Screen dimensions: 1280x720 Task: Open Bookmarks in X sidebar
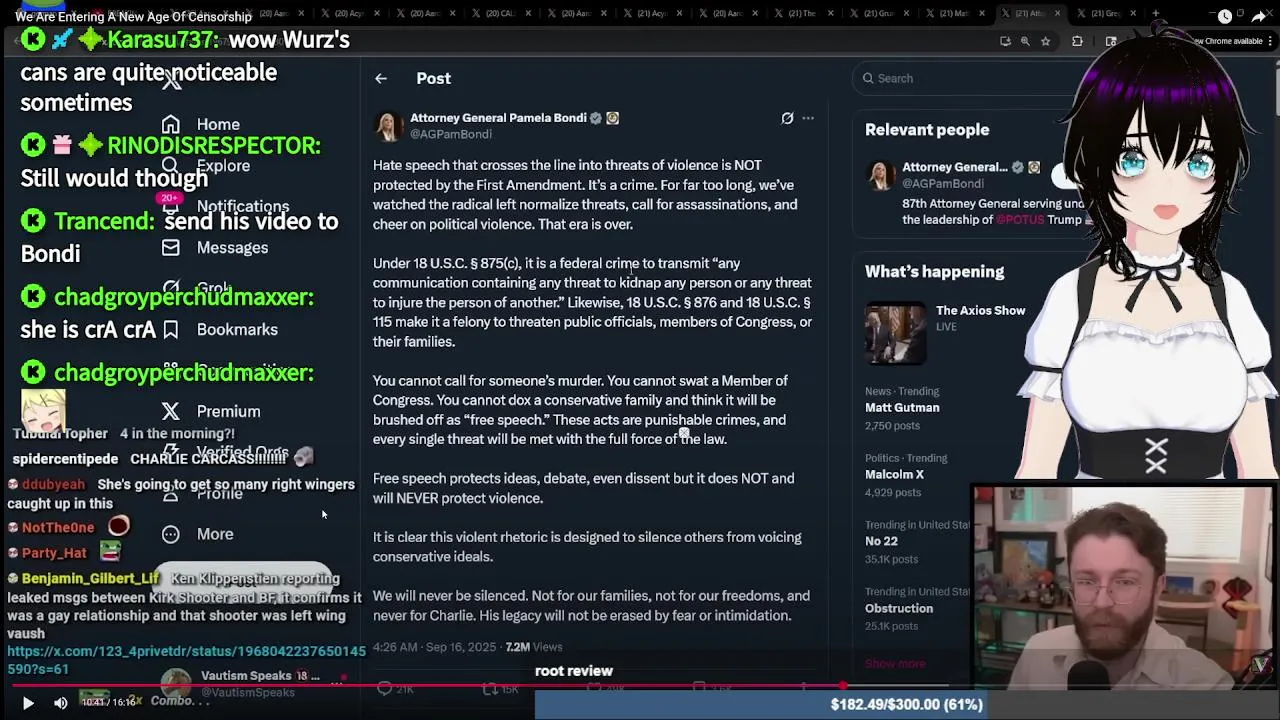click(237, 330)
